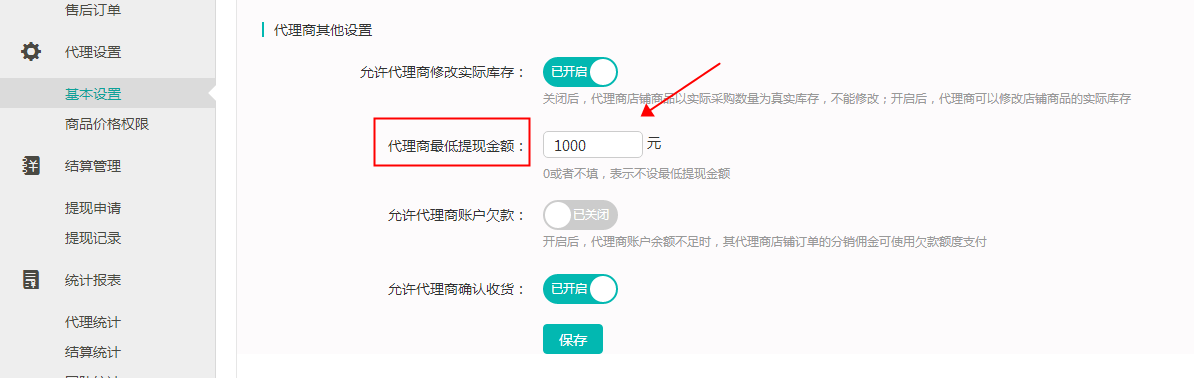This screenshot has height=378, width=1194.
Task: Click the 代理商其他设置 section heading
Action: tap(323, 30)
